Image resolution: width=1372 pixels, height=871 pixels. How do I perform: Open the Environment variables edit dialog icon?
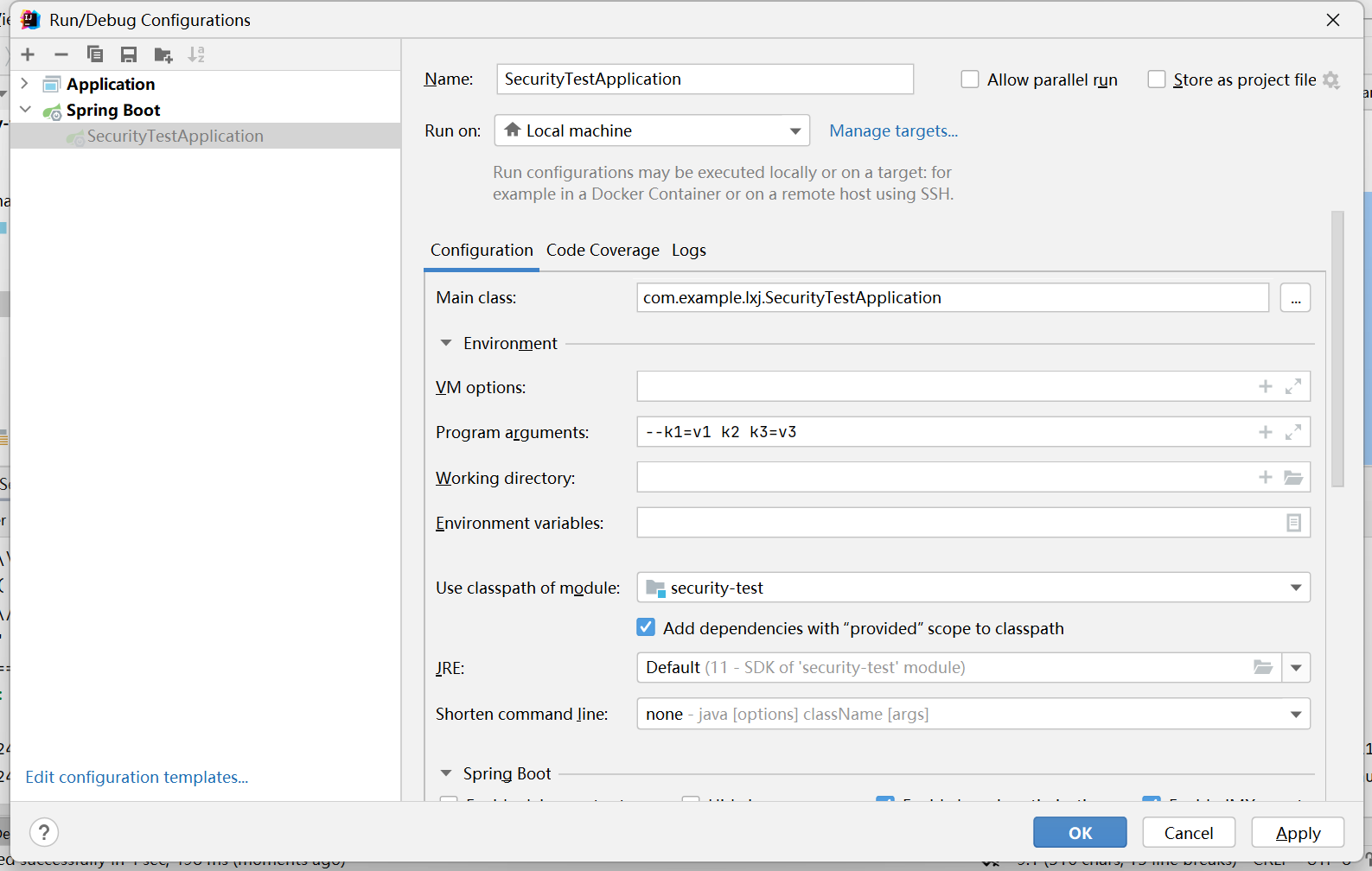[1292, 523]
